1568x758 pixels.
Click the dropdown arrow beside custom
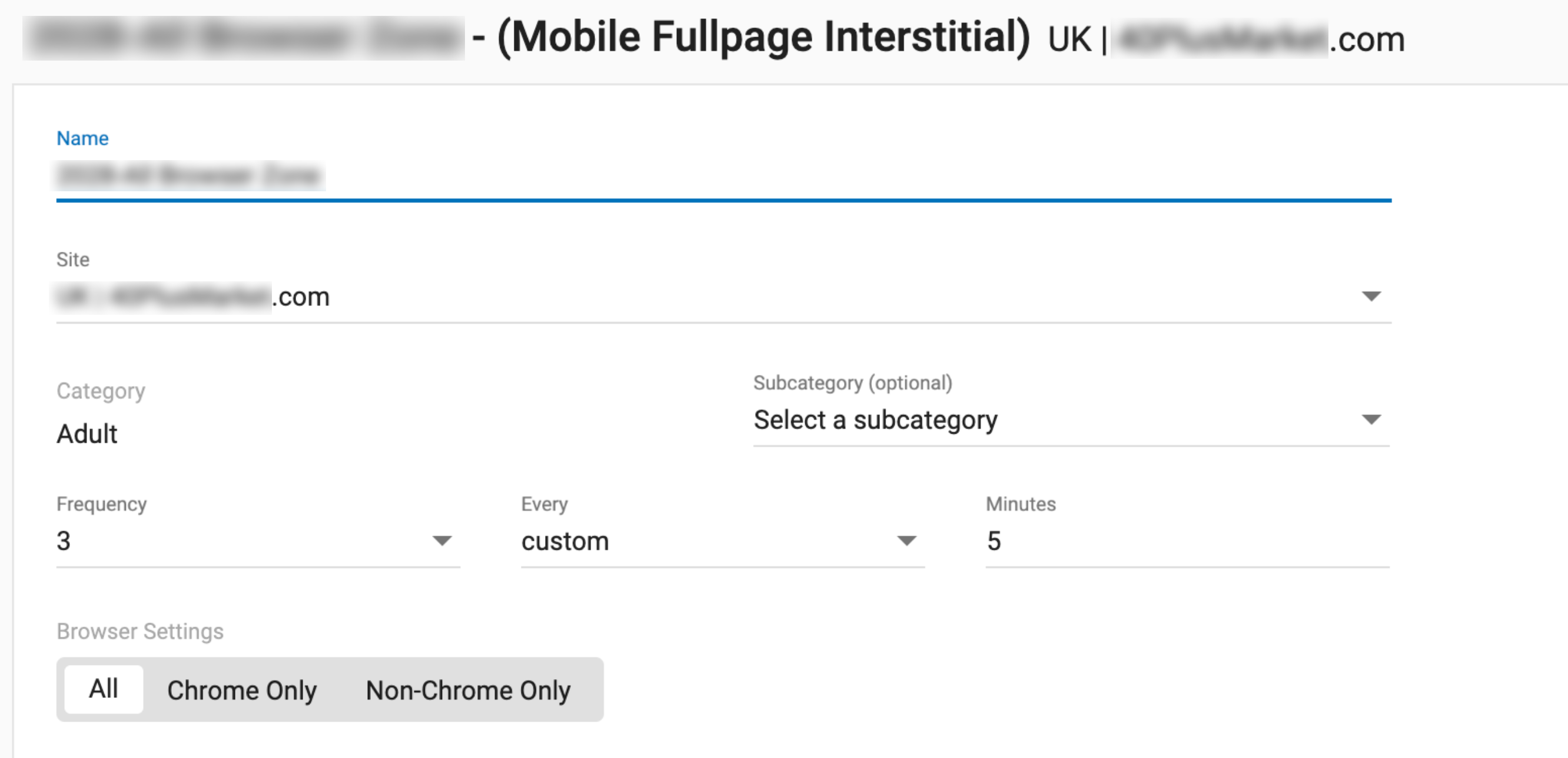(906, 541)
